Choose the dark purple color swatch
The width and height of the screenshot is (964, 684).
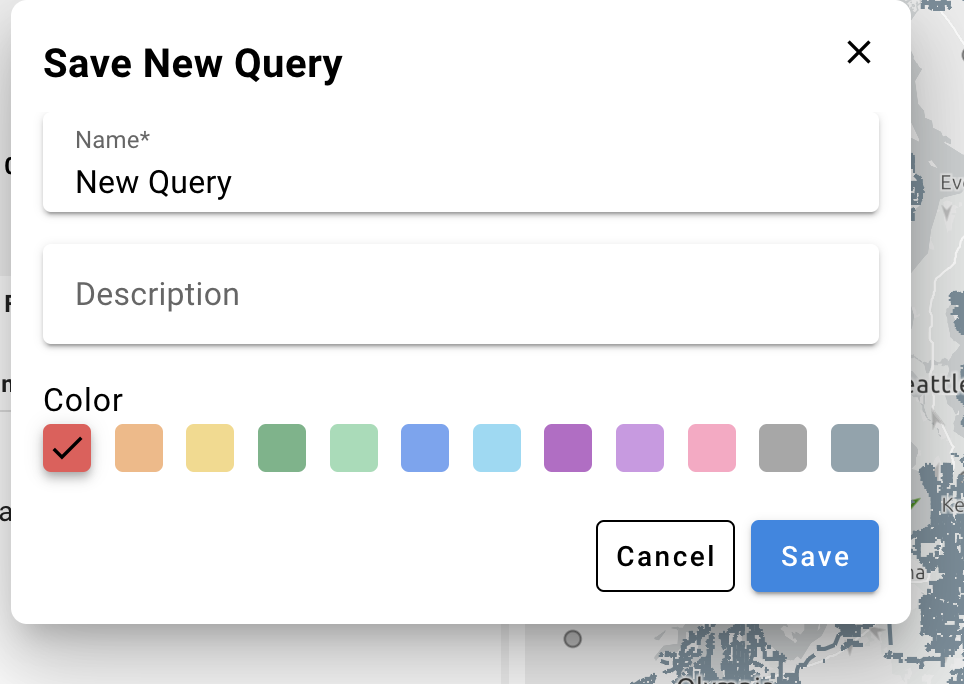568,448
